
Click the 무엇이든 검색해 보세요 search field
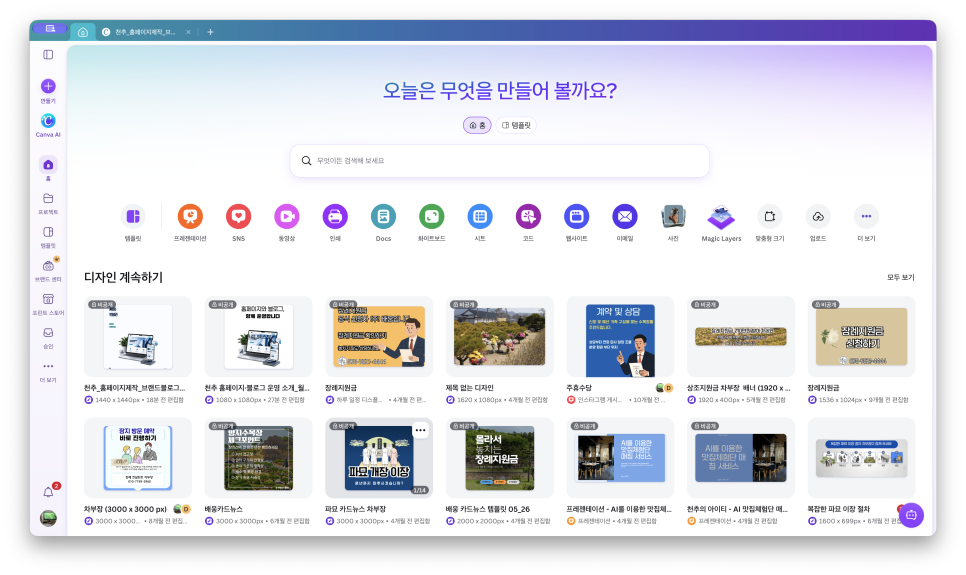point(500,161)
